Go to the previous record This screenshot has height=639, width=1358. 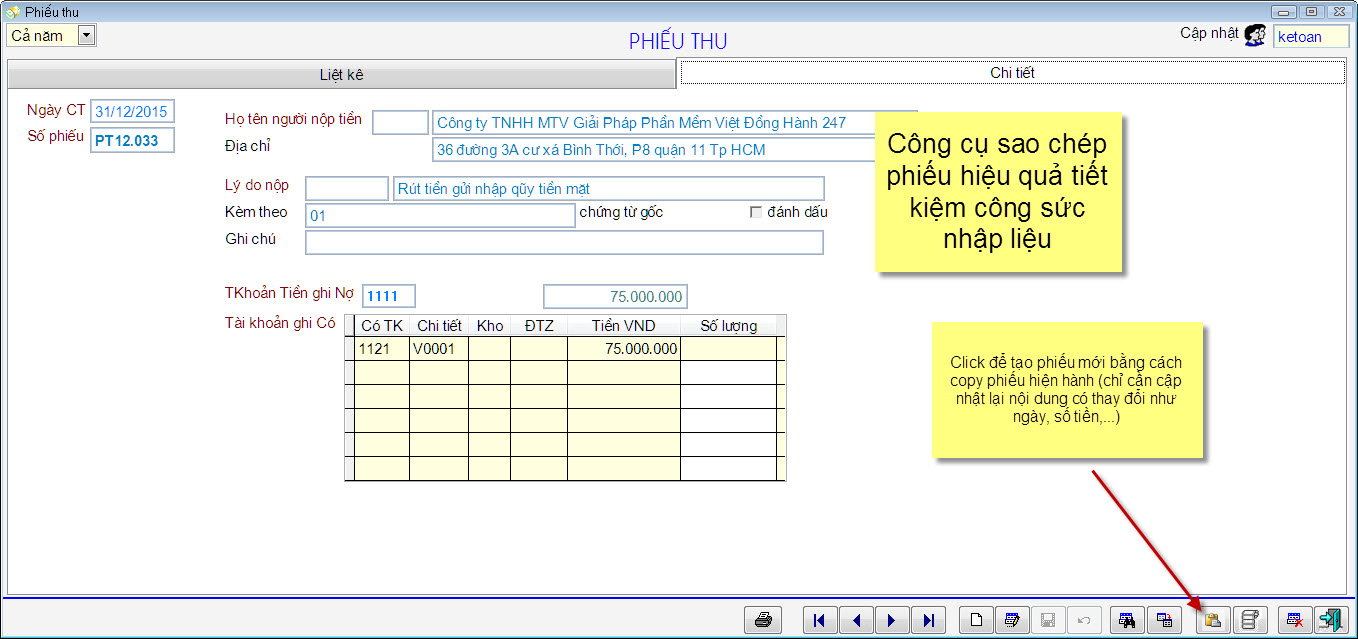[856, 620]
